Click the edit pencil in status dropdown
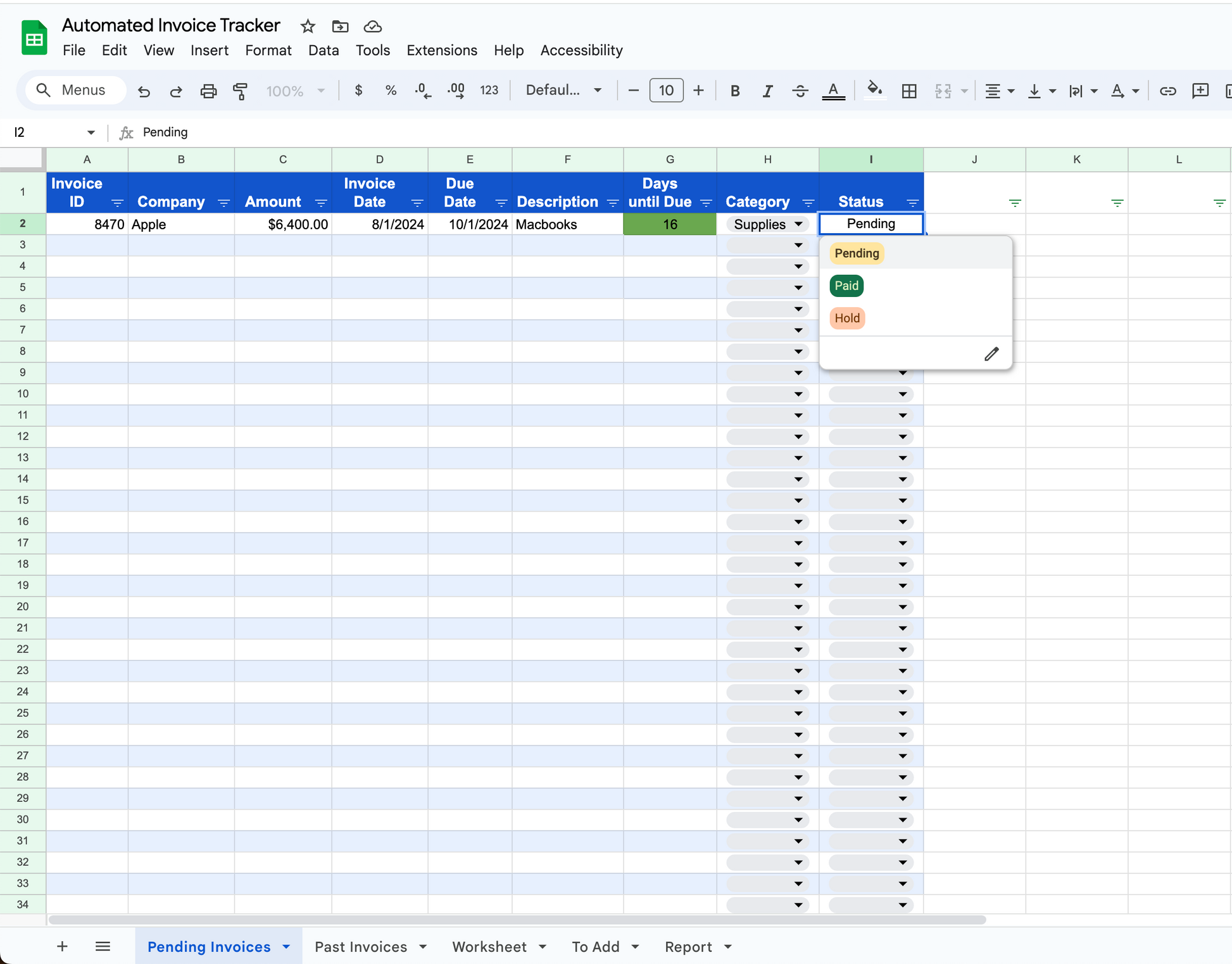 (x=991, y=353)
